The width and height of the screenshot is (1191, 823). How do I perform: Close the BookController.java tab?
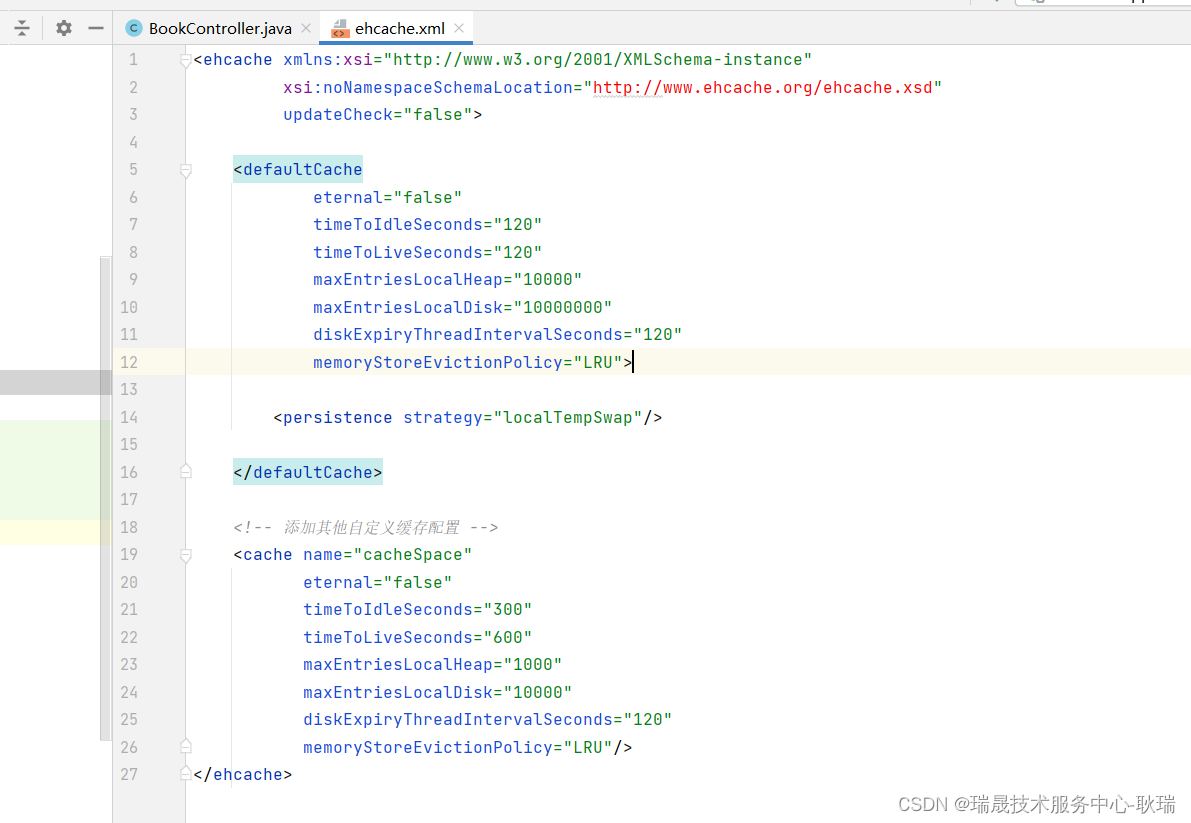(x=305, y=28)
